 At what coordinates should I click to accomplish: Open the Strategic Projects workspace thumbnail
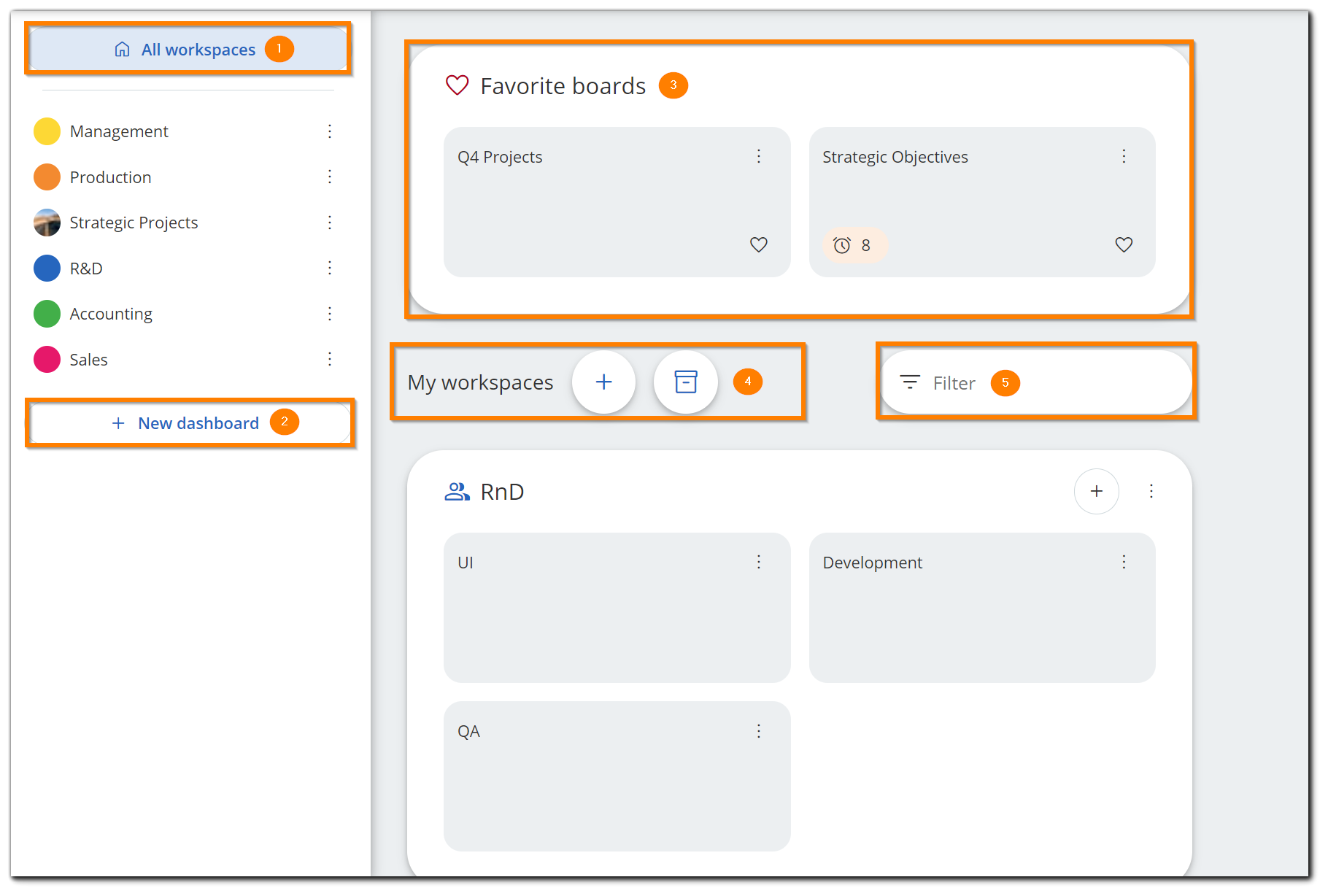[x=47, y=222]
